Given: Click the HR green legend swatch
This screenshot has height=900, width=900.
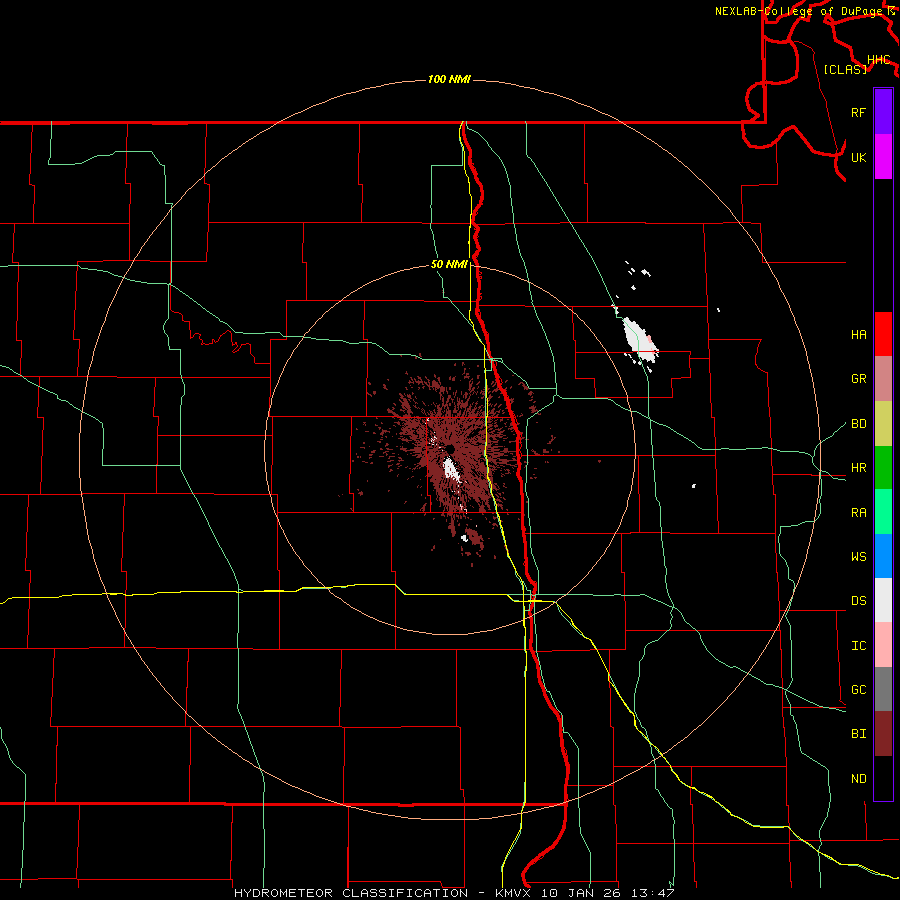Looking at the screenshot, I should pos(883,468).
